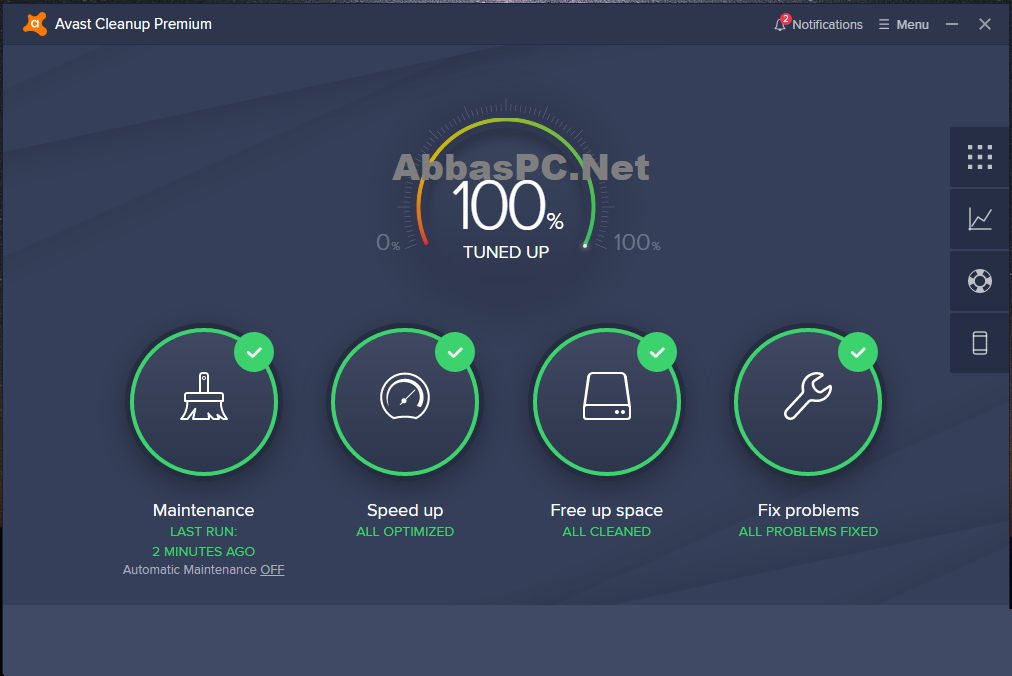Screen dimensions: 1012x676
Task: Click the Maintenance broom circle
Action: 204,402
